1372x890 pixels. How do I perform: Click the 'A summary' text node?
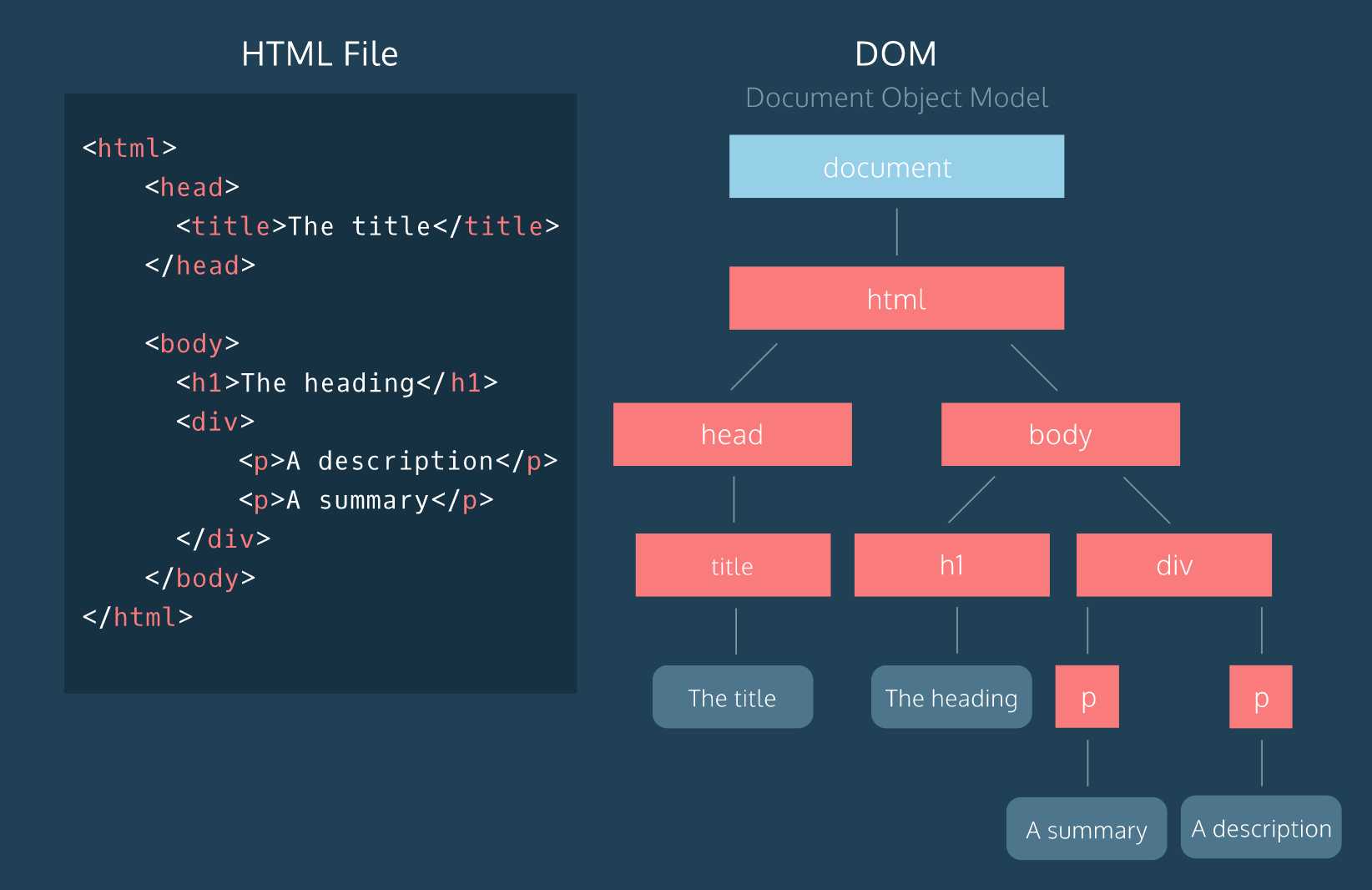(x=1086, y=828)
